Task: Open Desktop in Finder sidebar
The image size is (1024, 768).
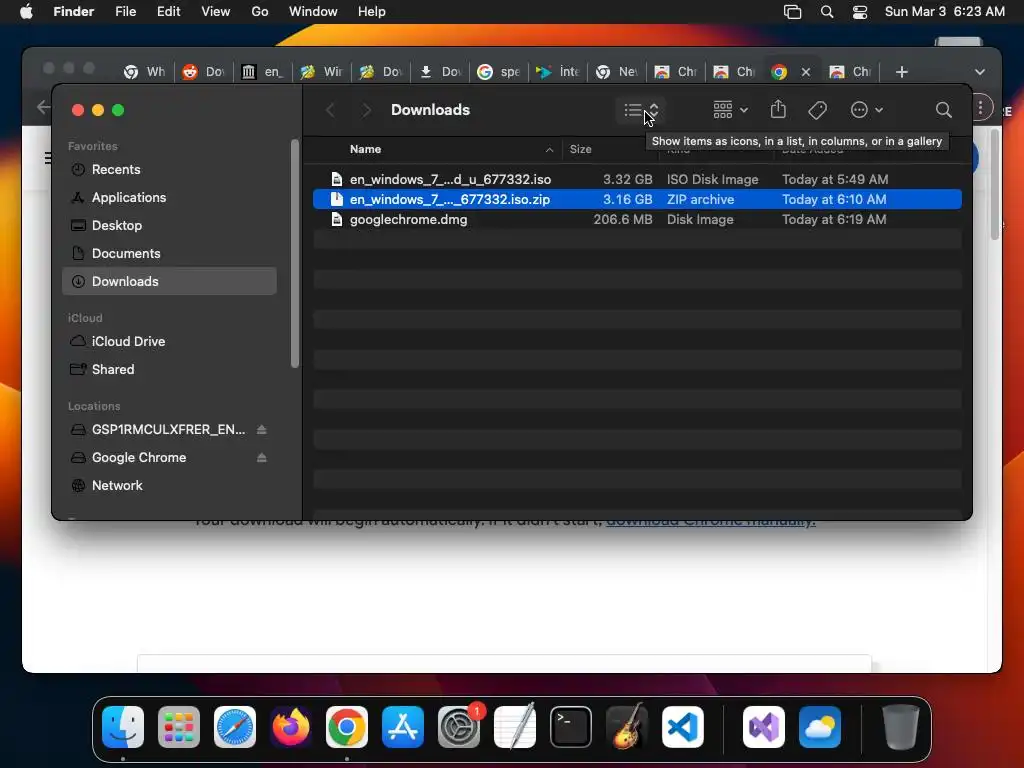Action: [169, 226]
